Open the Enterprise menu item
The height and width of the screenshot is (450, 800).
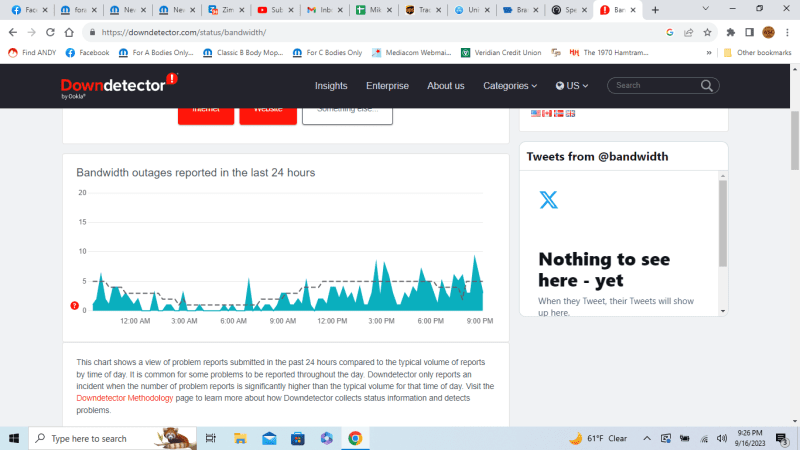click(387, 86)
